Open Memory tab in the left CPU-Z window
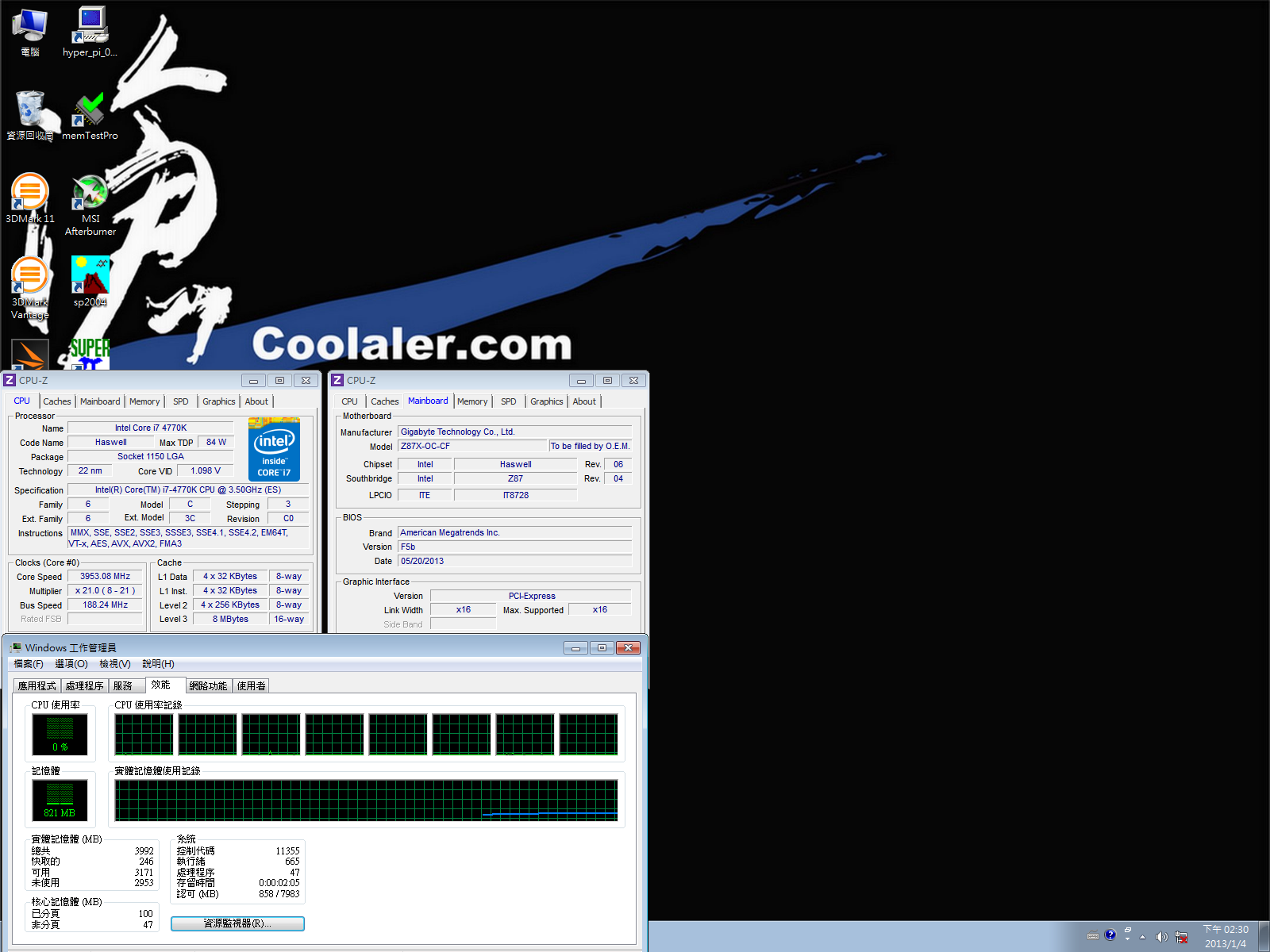Image resolution: width=1270 pixels, height=952 pixels. [x=144, y=401]
